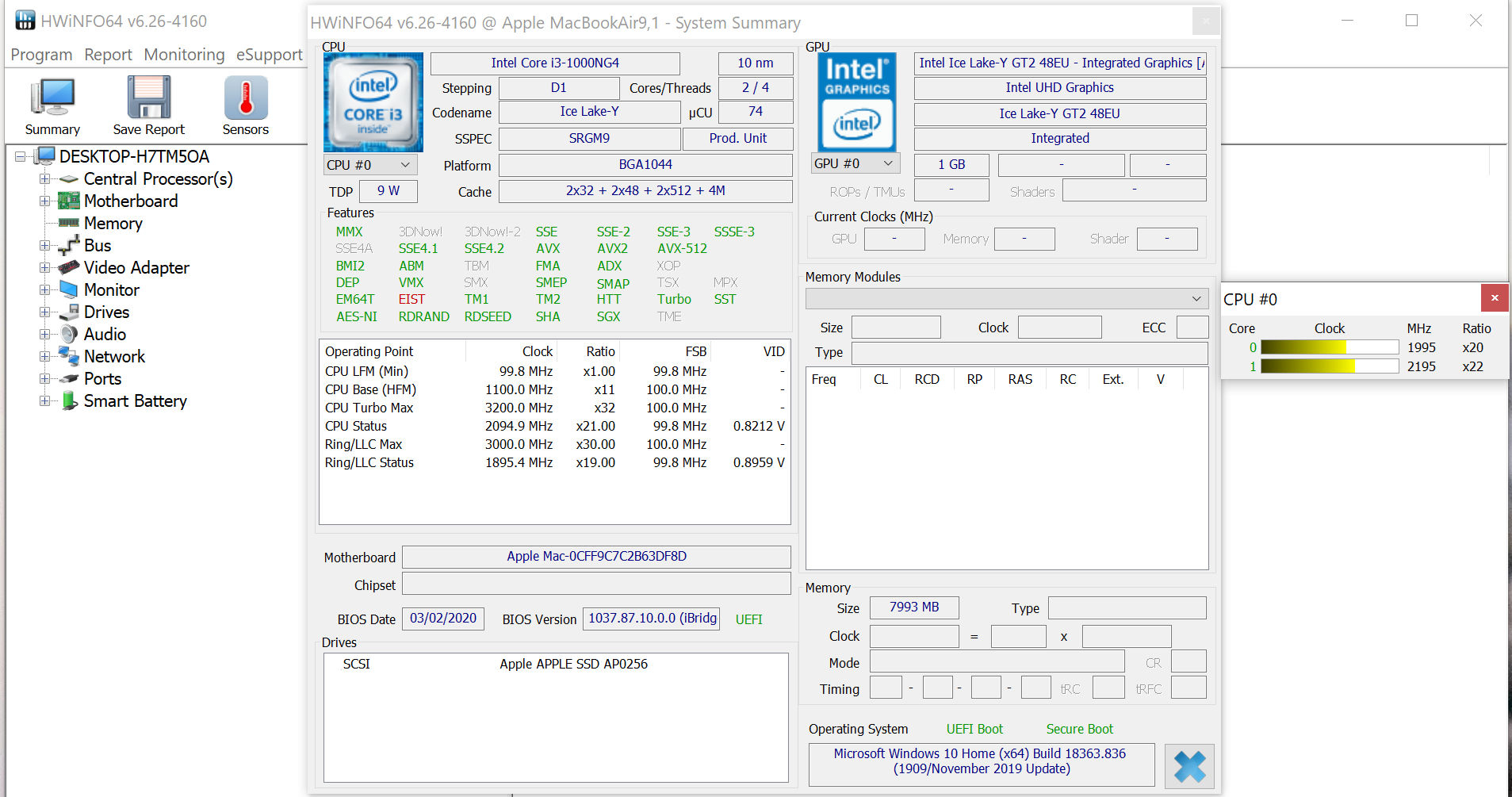Viewport: 1512px width, 797px height.
Task: Click the blue X close icon at bottom right
Action: pyautogui.click(x=1189, y=766)
